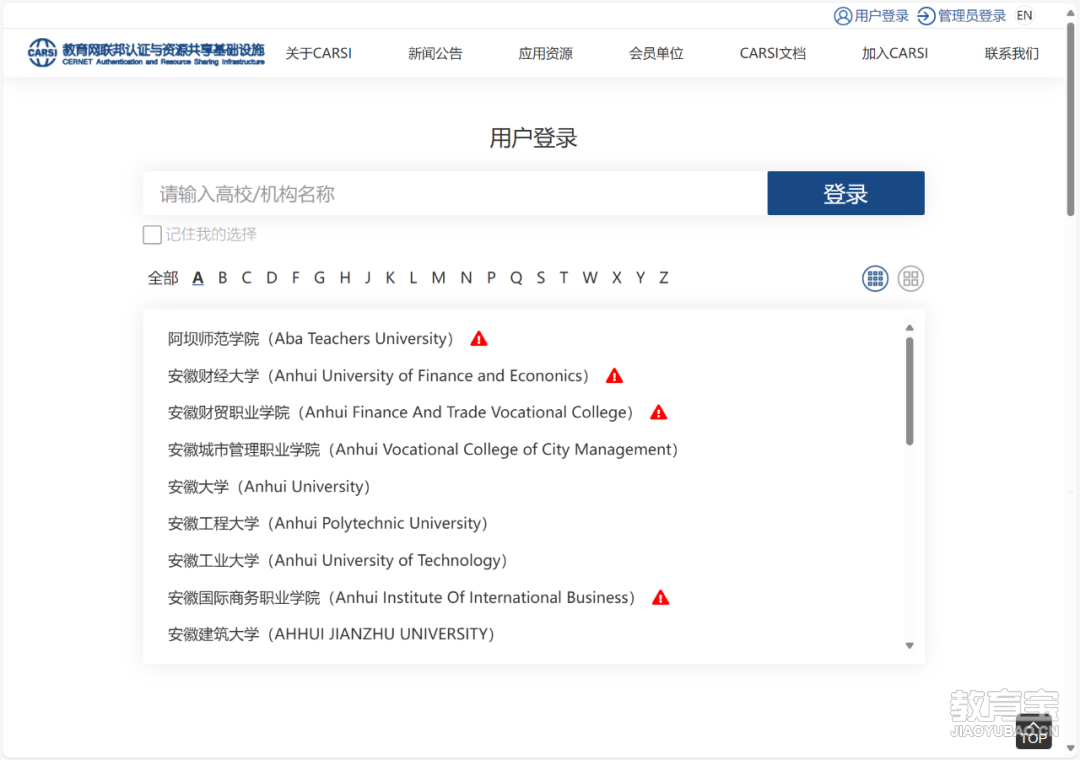Select letter N filter
Screen dimensions: 1080x760
pyautogui.click(x=466, y=278)
